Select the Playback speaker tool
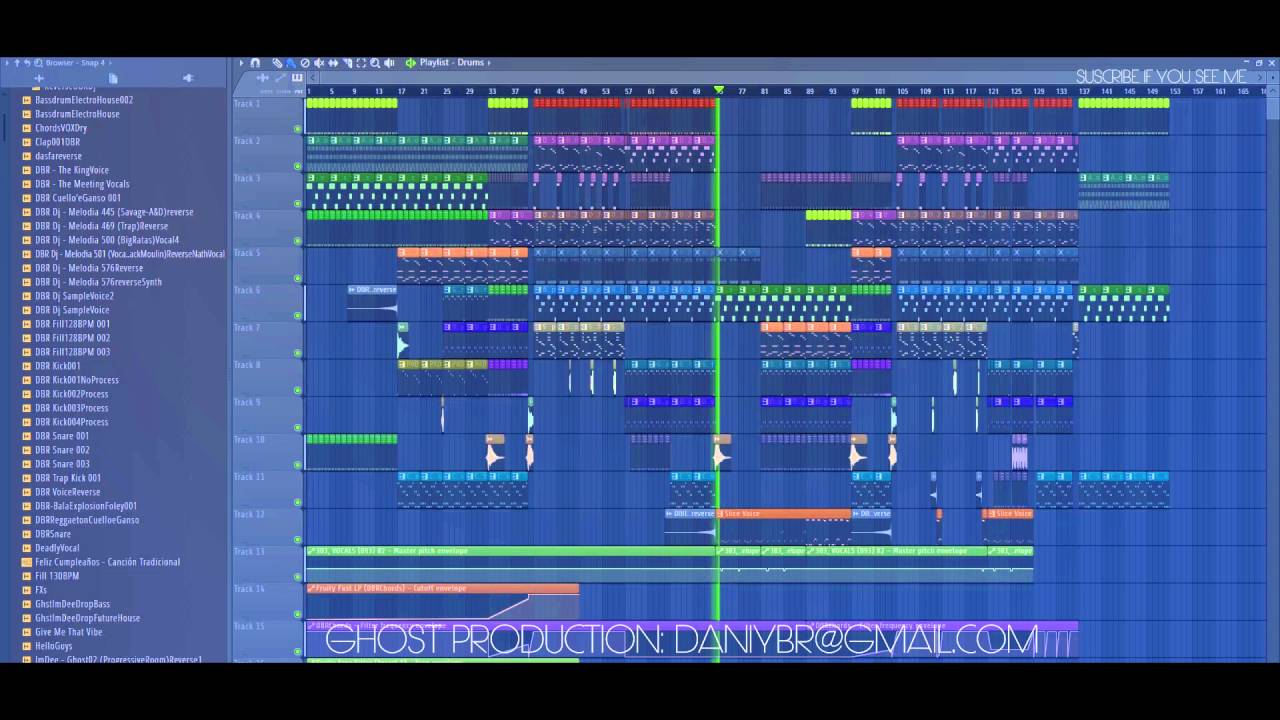 click(389, 63)
